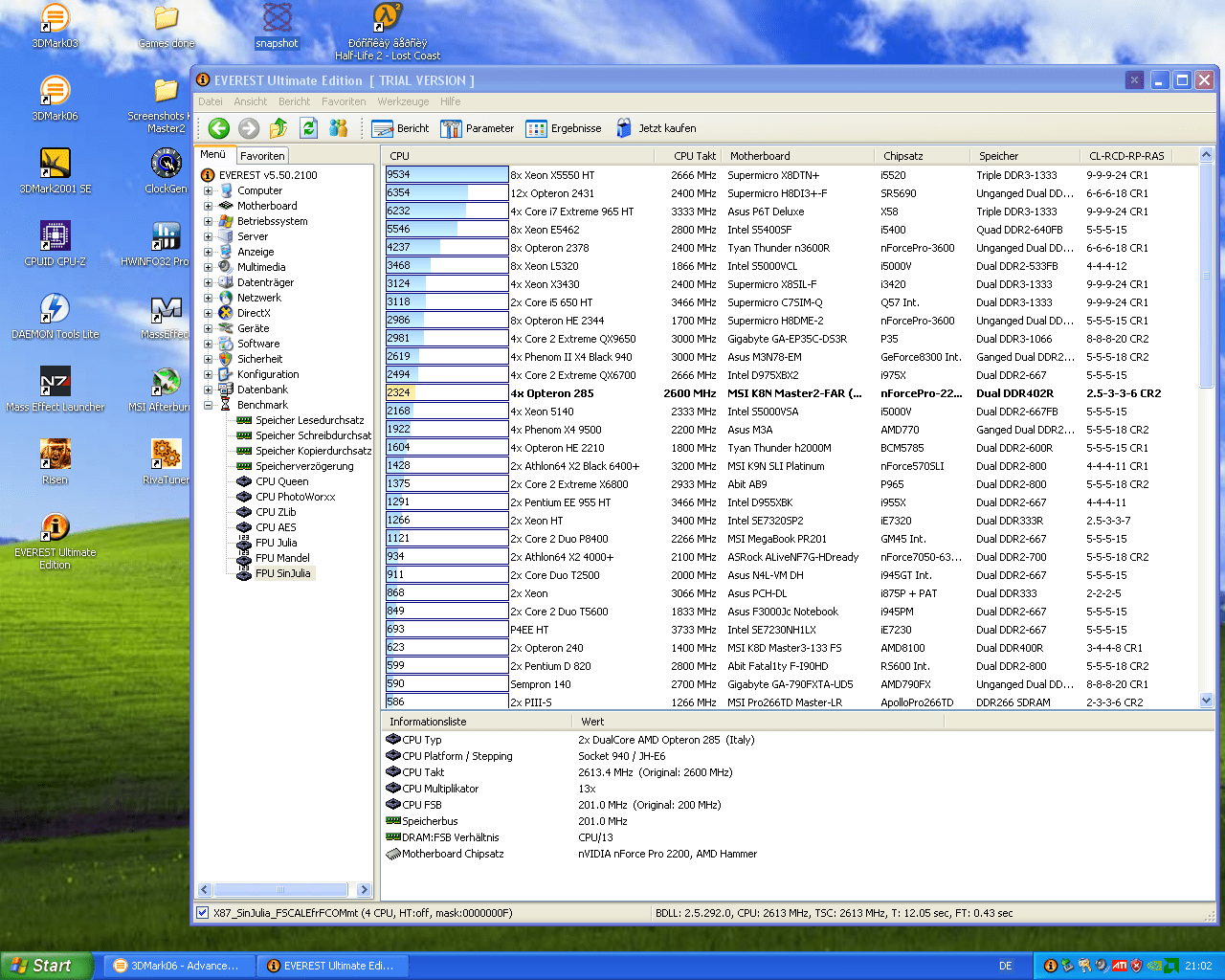Click the two-people icon in the toolbar

pyautogui.click(x=338, y=128)
